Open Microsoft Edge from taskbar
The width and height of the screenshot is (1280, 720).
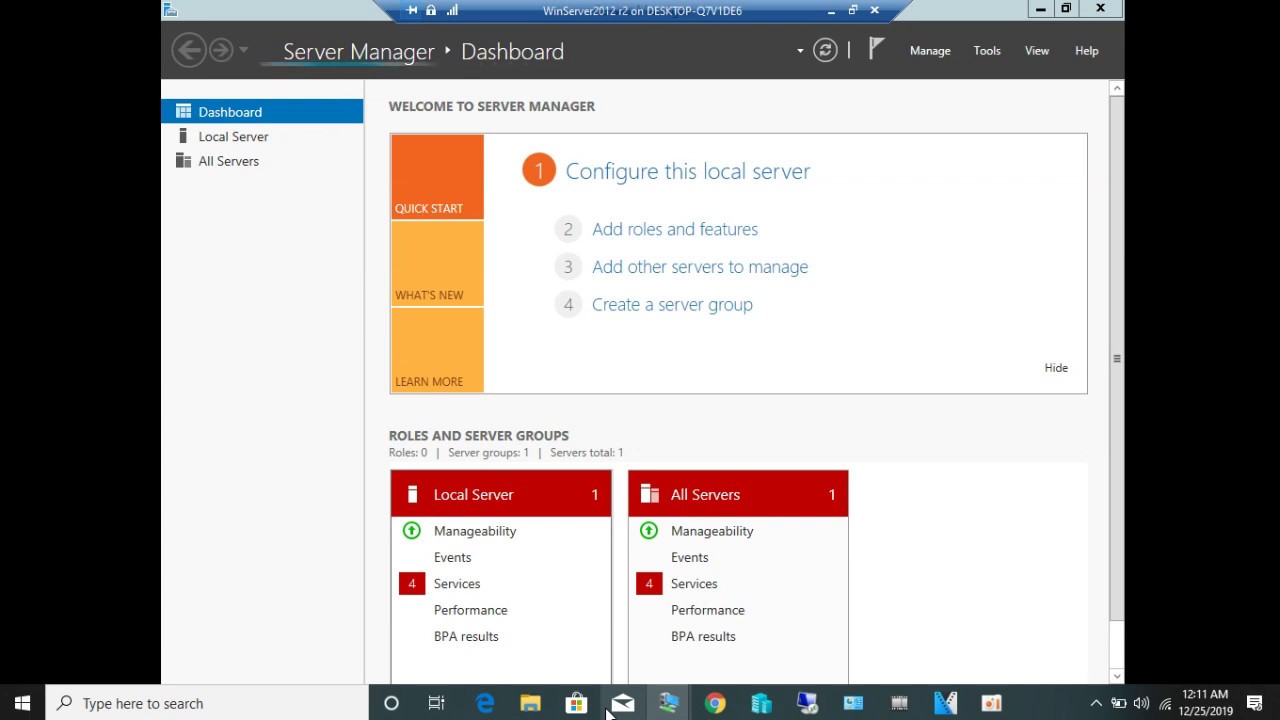pos(485,703)
